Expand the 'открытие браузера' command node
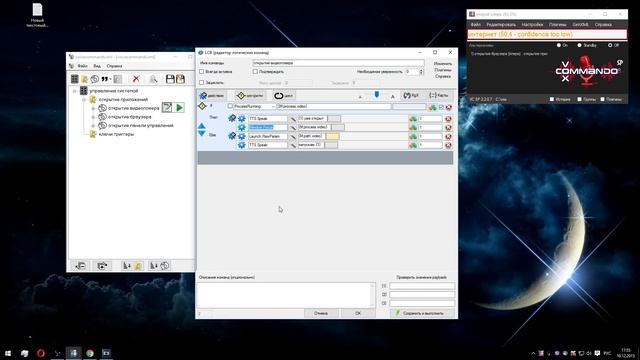Screen dimensions: 640x360 point(93,117)
